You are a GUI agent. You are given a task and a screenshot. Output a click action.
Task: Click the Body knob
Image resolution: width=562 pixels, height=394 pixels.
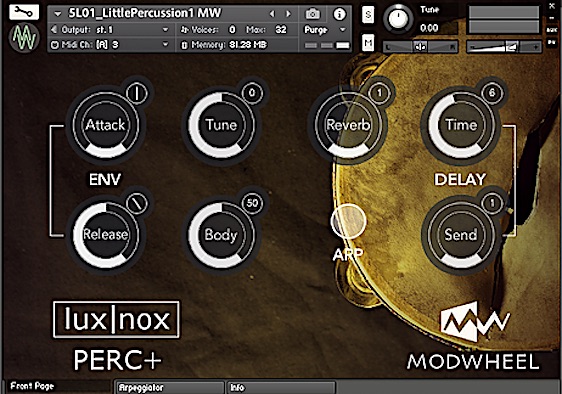pos(221,234)
